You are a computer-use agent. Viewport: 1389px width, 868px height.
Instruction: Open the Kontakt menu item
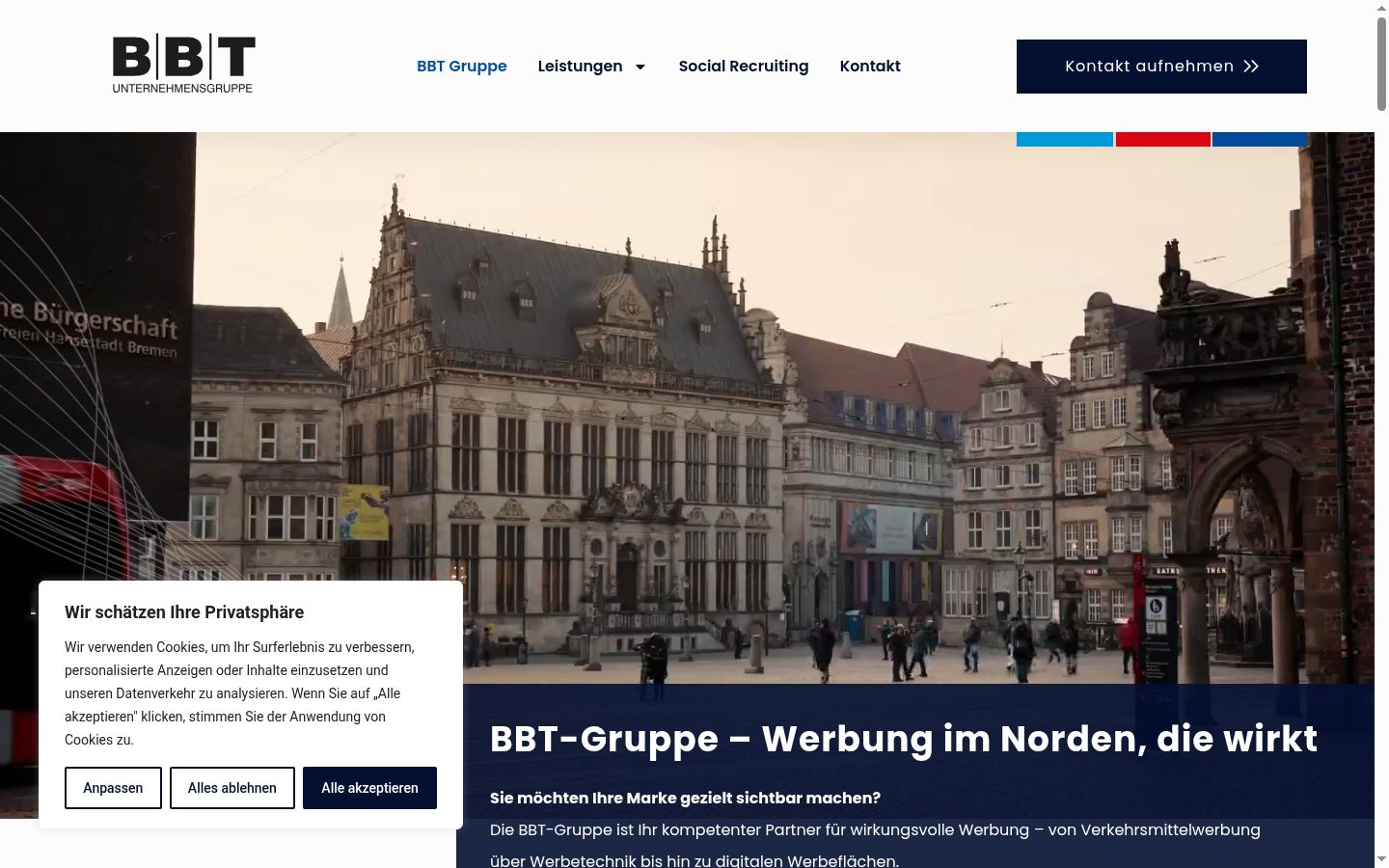click(870, 67)
